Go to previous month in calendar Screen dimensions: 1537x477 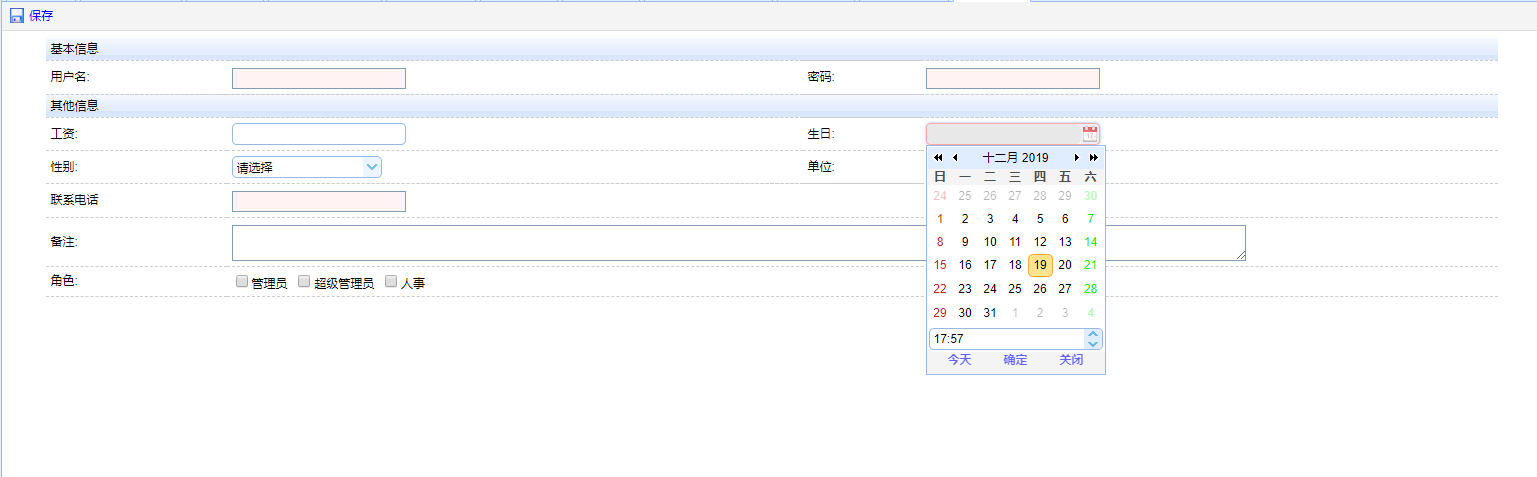click(955, 158)
